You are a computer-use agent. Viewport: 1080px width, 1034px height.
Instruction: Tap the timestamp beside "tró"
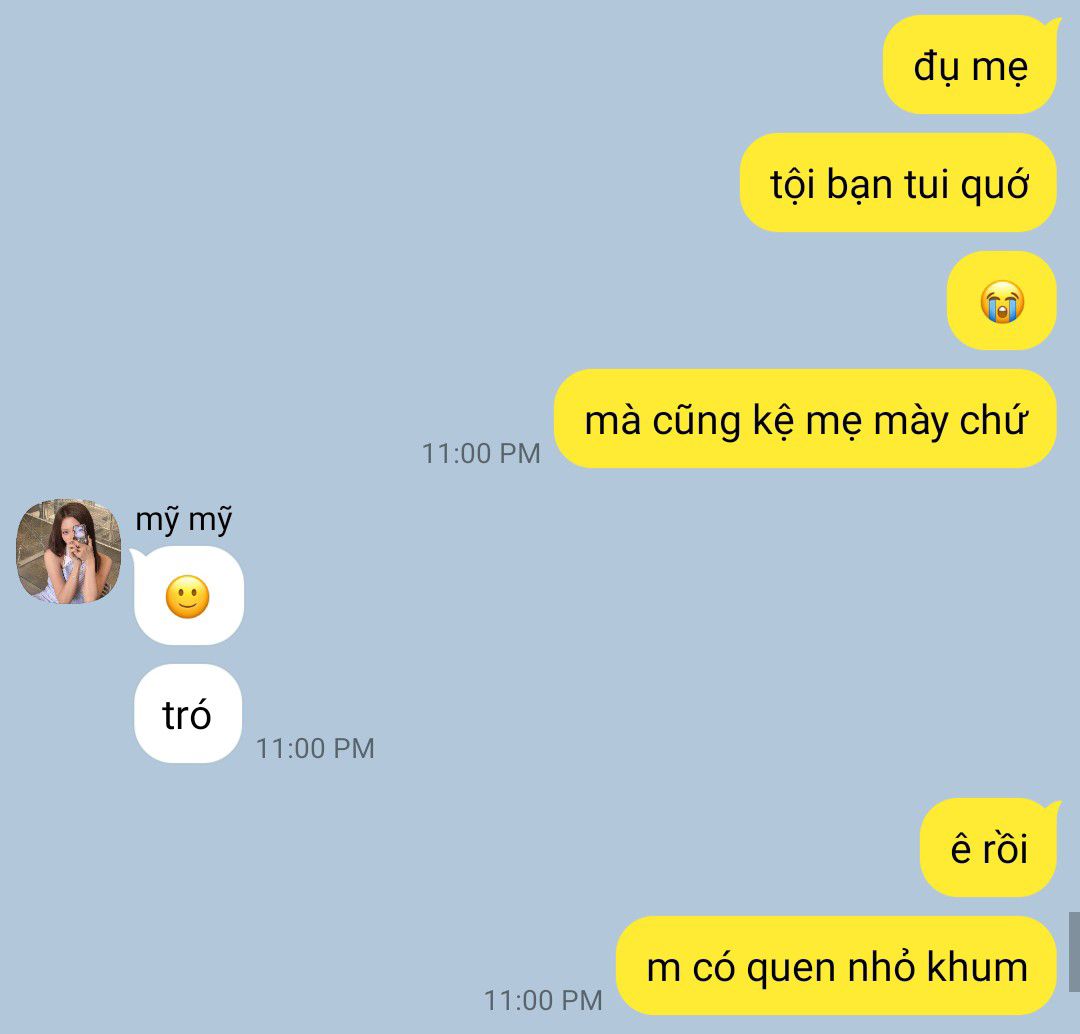pos(315,748)
